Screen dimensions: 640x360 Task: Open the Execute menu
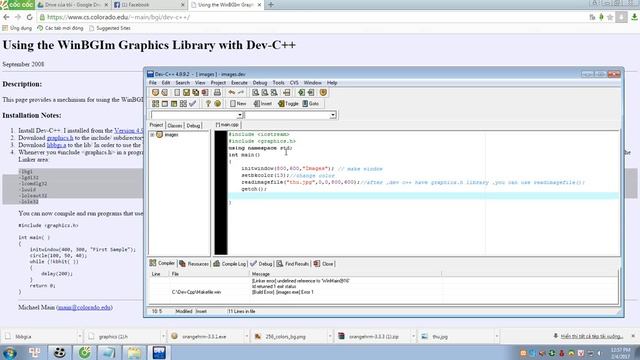[239, 83]
